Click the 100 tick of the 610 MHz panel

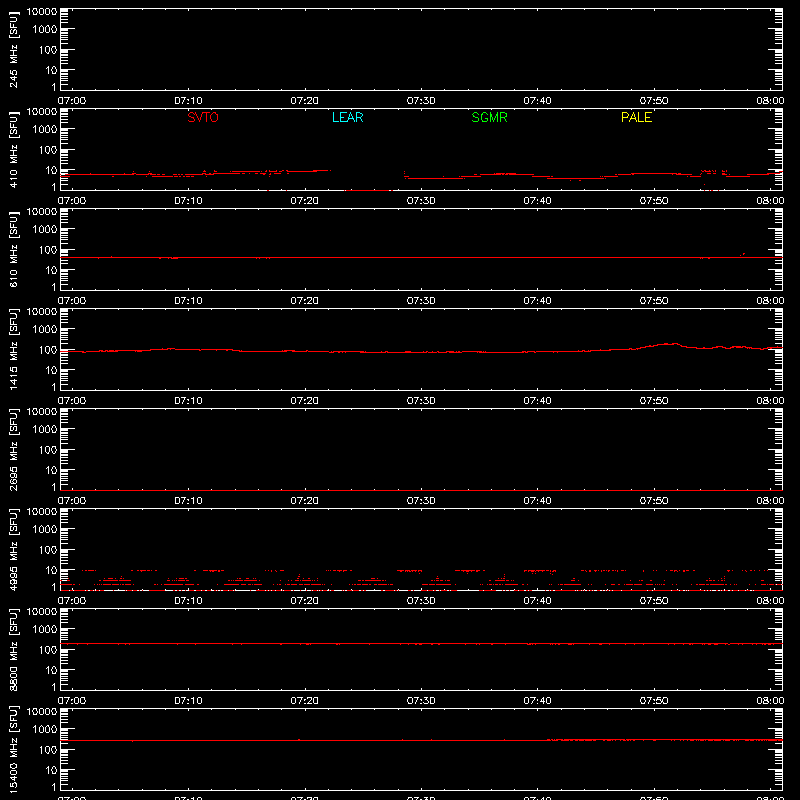pyautogui.click(x=48, y=250)
